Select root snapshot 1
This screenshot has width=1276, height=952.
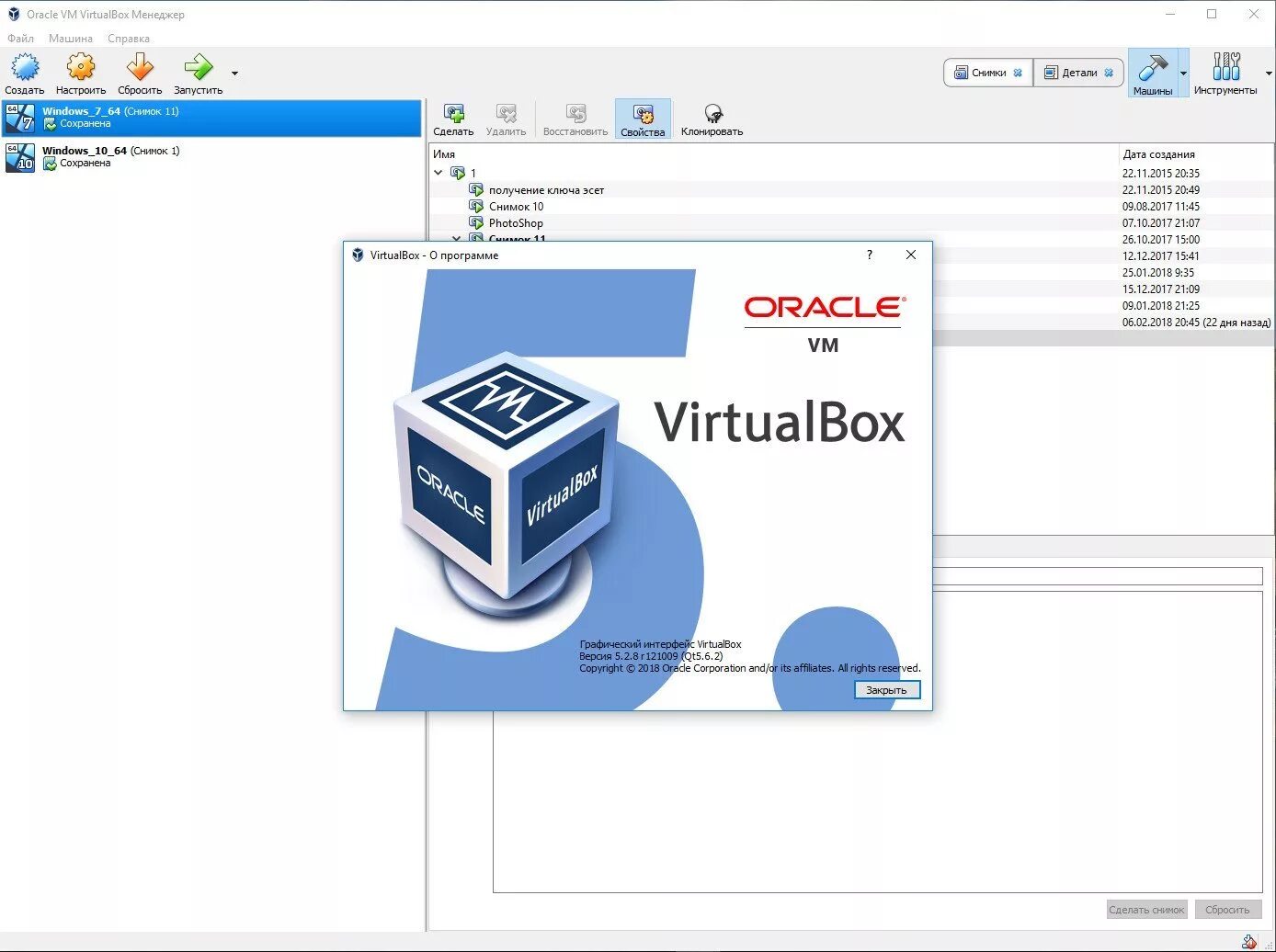click(x=473, y=173)
